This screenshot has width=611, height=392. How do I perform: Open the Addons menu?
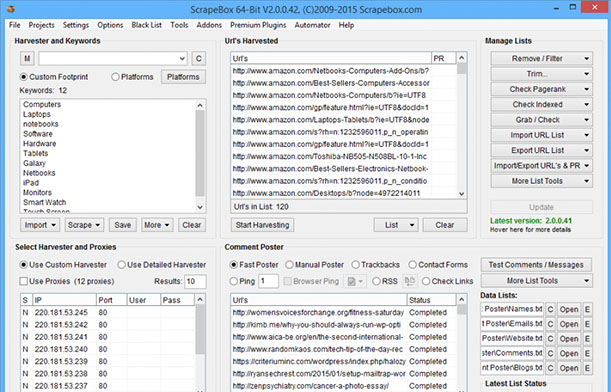point(209,25)
